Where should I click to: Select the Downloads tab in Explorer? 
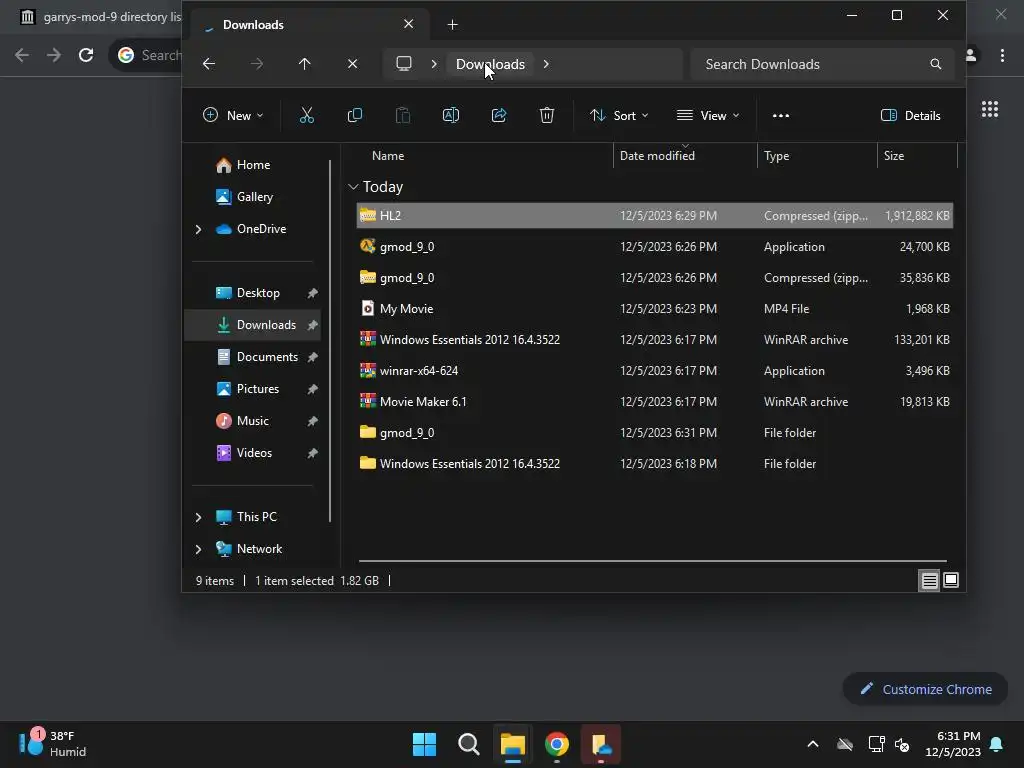pyautogui.click(x=309, y=25)
